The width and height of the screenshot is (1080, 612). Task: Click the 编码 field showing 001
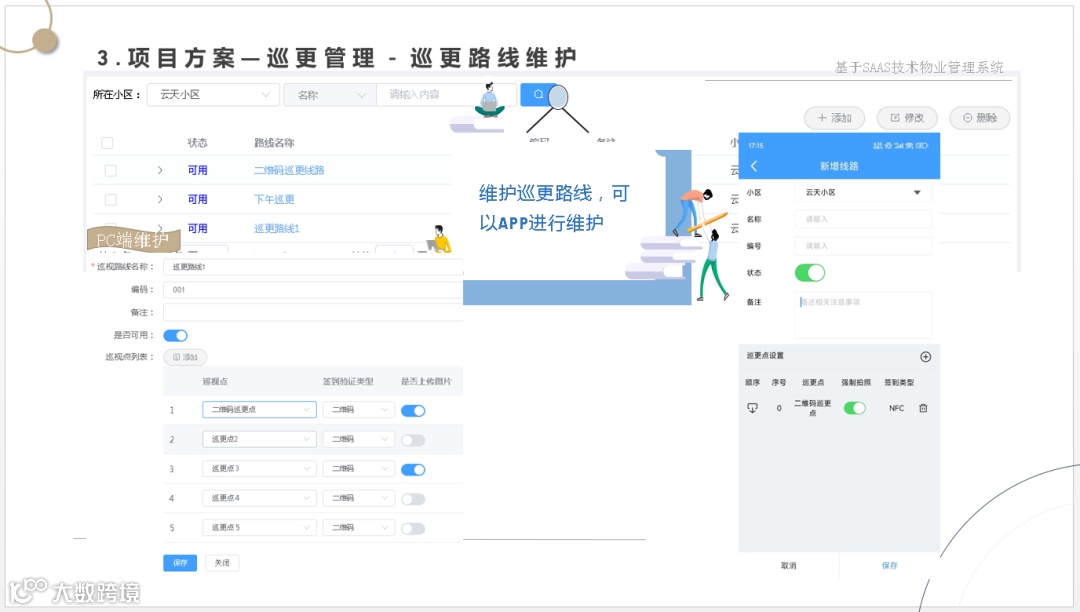[313, 290]
